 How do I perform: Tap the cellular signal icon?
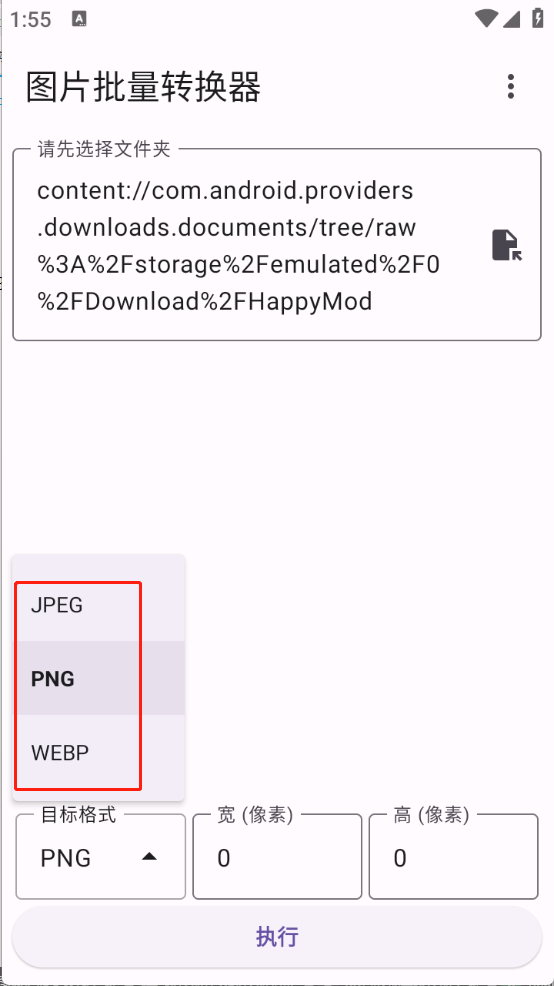pyautogui.click(x=511, y=19)
